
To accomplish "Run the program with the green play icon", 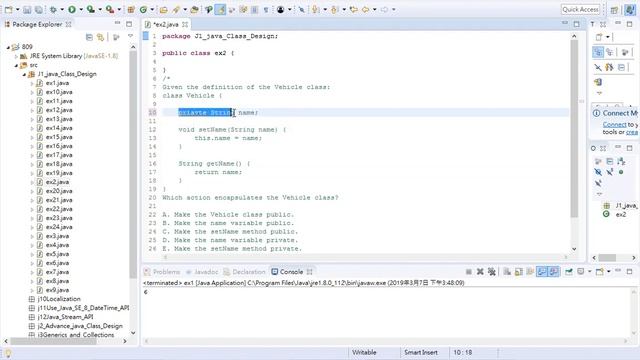I will pyautogui.click(x=72, y=9).
